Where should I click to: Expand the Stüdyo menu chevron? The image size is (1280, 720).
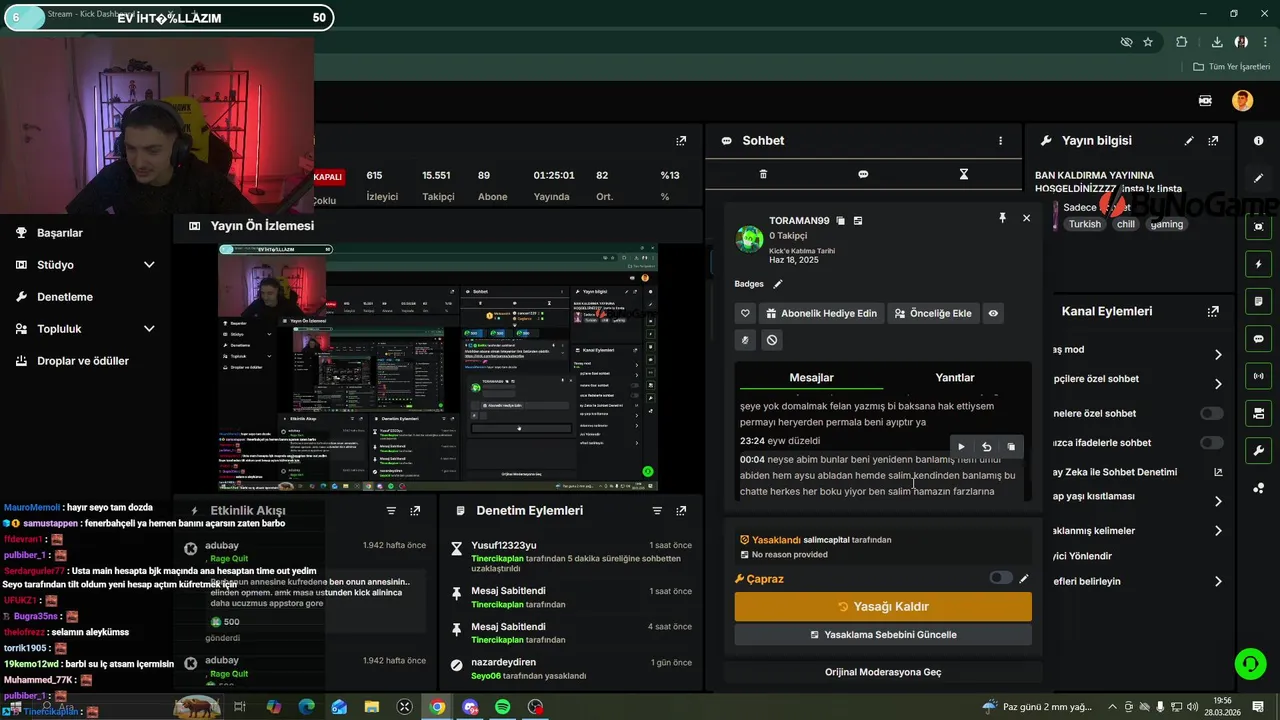[x=149, y=265]
